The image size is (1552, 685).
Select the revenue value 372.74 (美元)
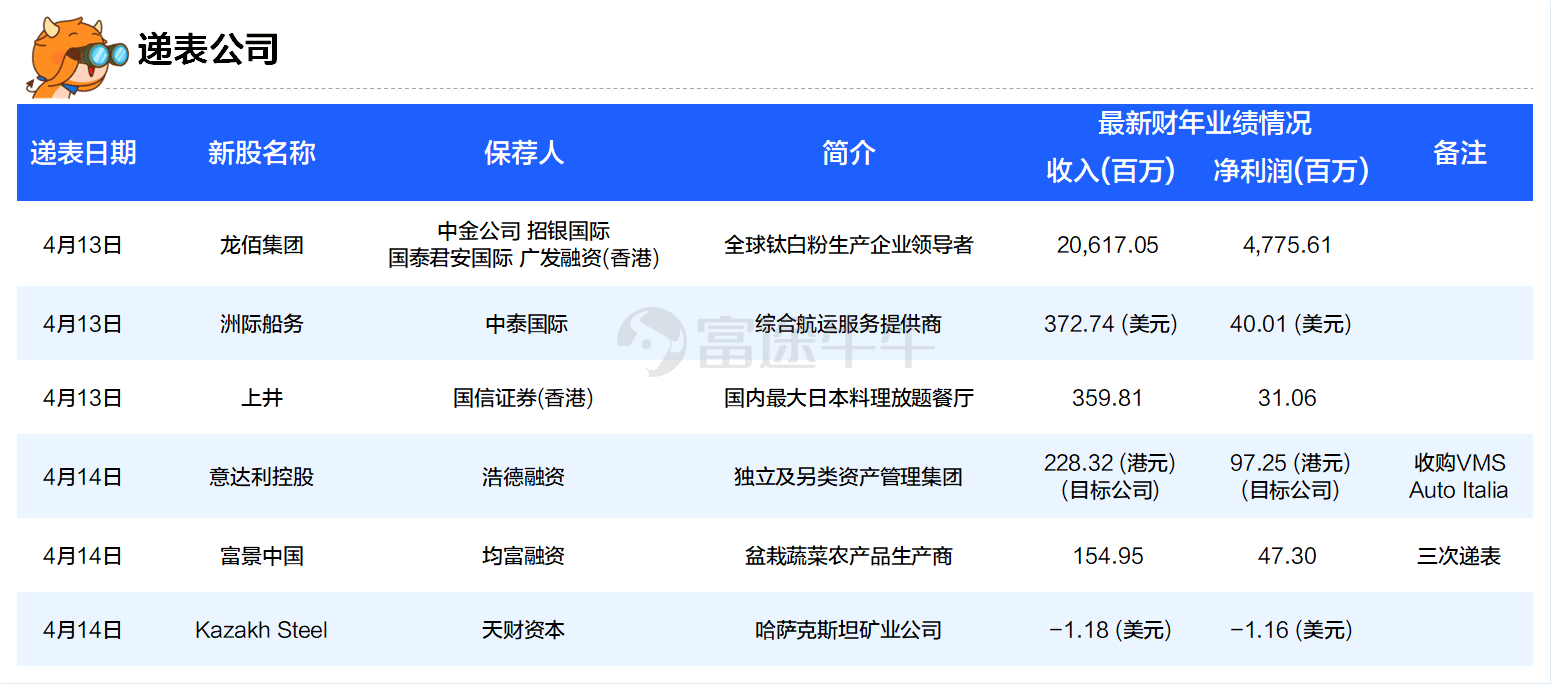pos(1111,324)
